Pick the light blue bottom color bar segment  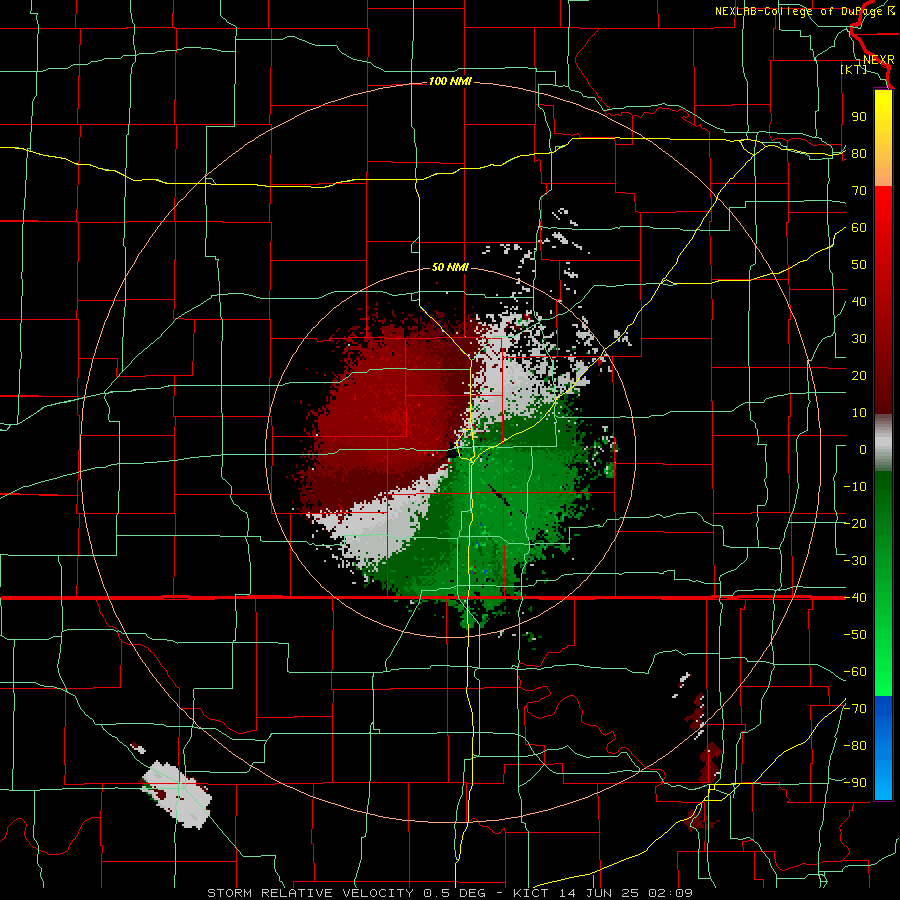pyautogui.click(x=883, y=781)
